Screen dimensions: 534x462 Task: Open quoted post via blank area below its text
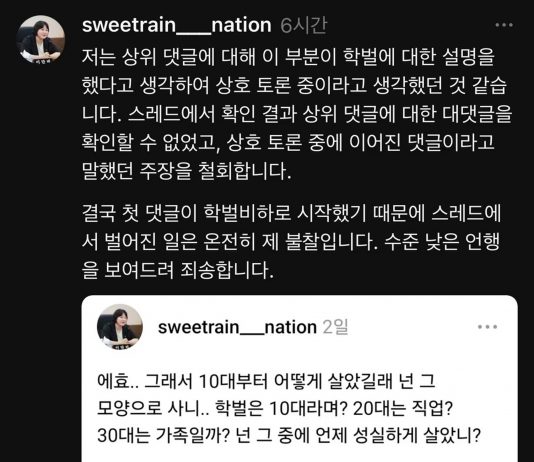pyautogui.click(x=300, y=453)
